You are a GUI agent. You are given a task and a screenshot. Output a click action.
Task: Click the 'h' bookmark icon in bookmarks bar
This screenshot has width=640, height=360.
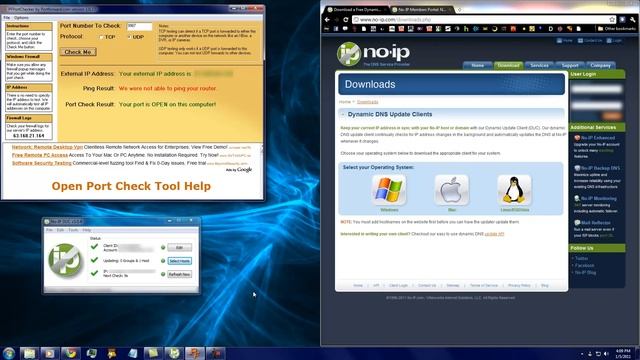[x=466, y=29]
